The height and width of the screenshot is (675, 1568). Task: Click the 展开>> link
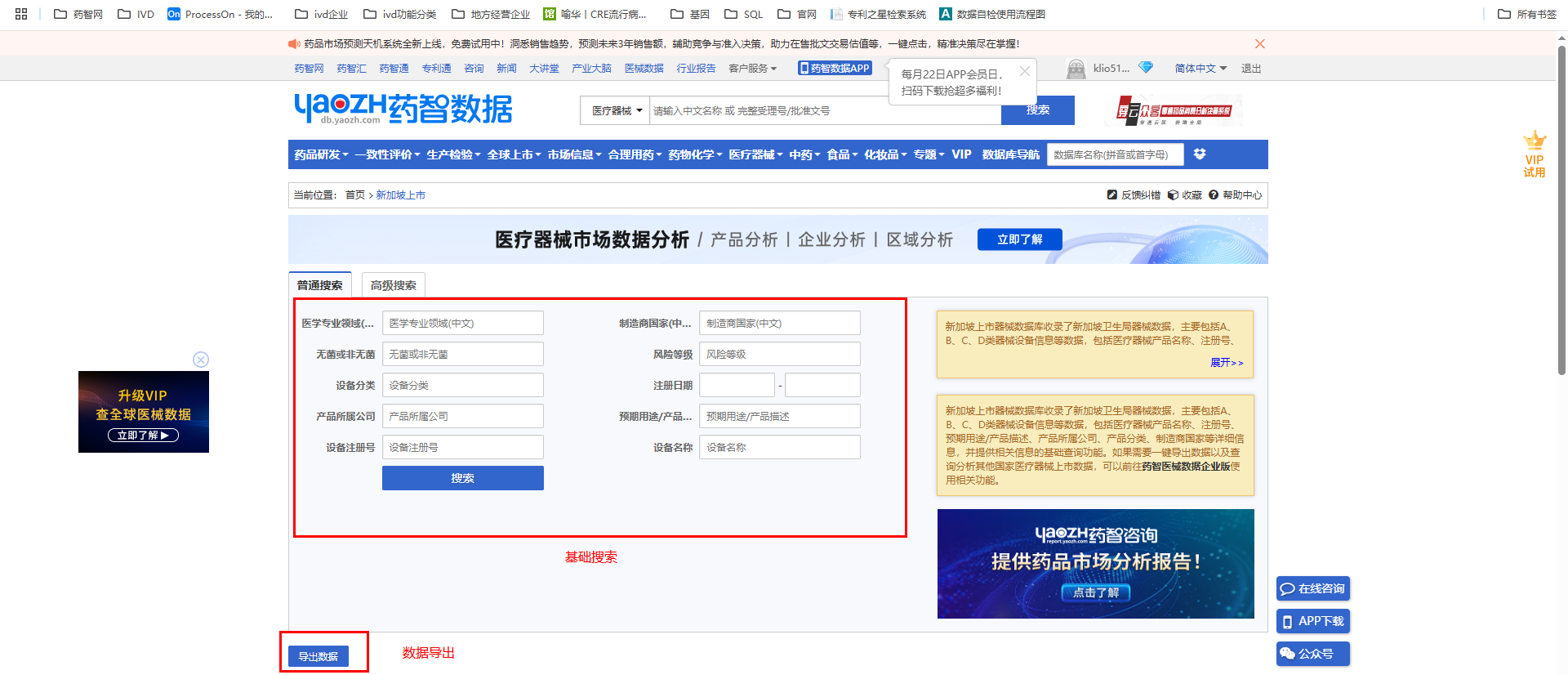pos(1227,363)
